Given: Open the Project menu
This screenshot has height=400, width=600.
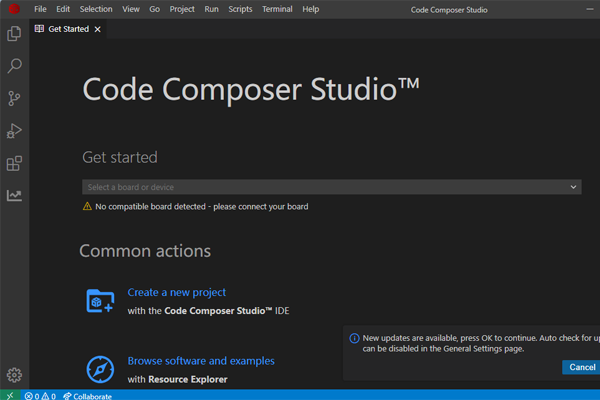Looking at the screenshot, I should click(x=182, y=9).
